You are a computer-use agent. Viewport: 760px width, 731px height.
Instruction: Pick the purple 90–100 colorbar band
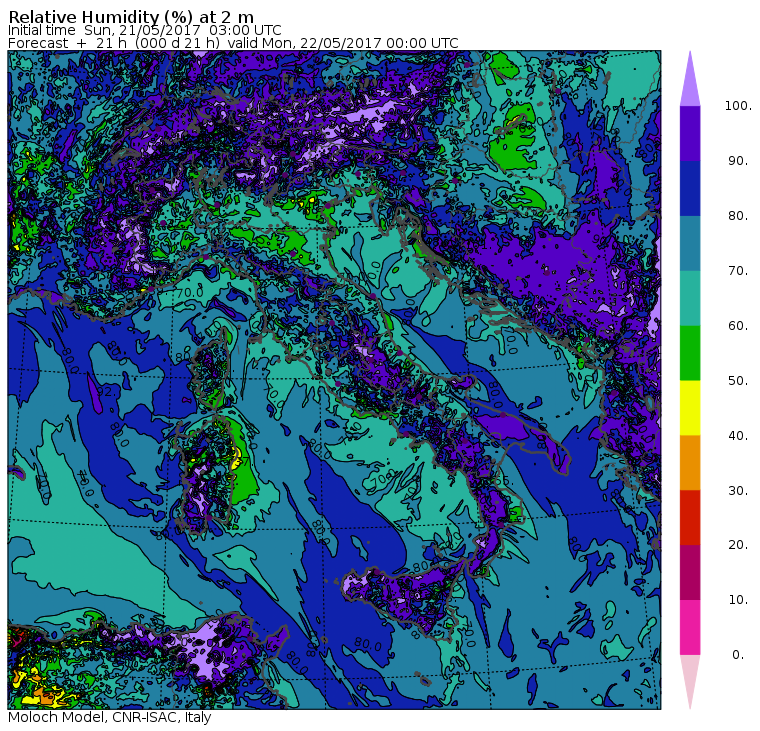click(x=690, y=133)
